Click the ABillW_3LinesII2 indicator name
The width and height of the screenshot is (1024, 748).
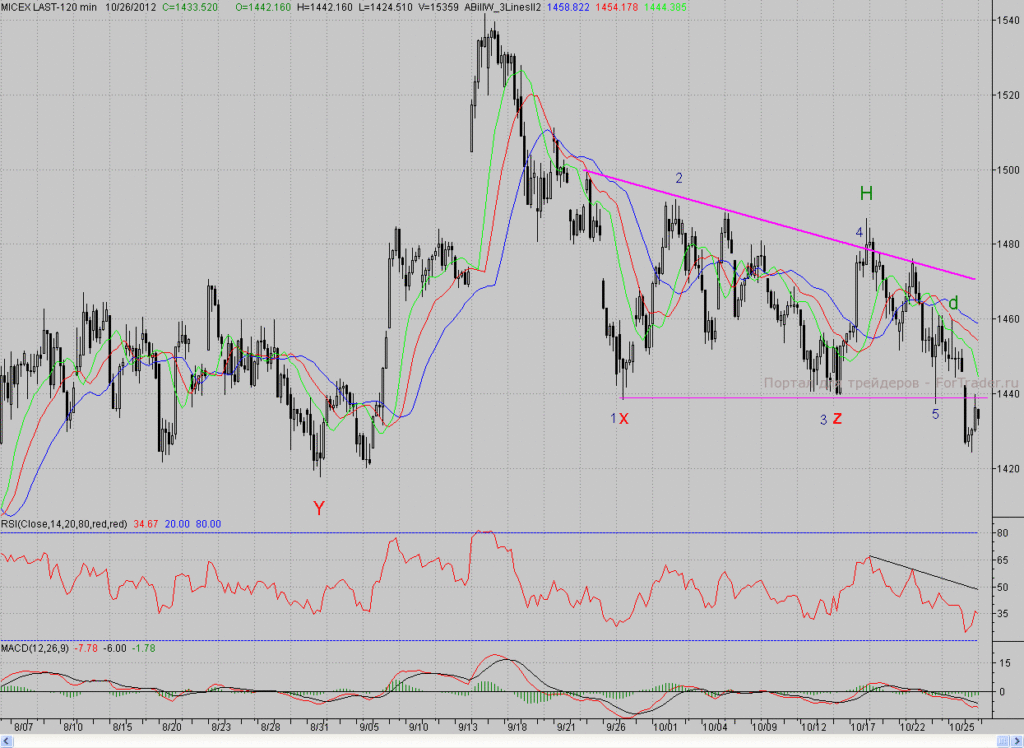pos(502,7)
